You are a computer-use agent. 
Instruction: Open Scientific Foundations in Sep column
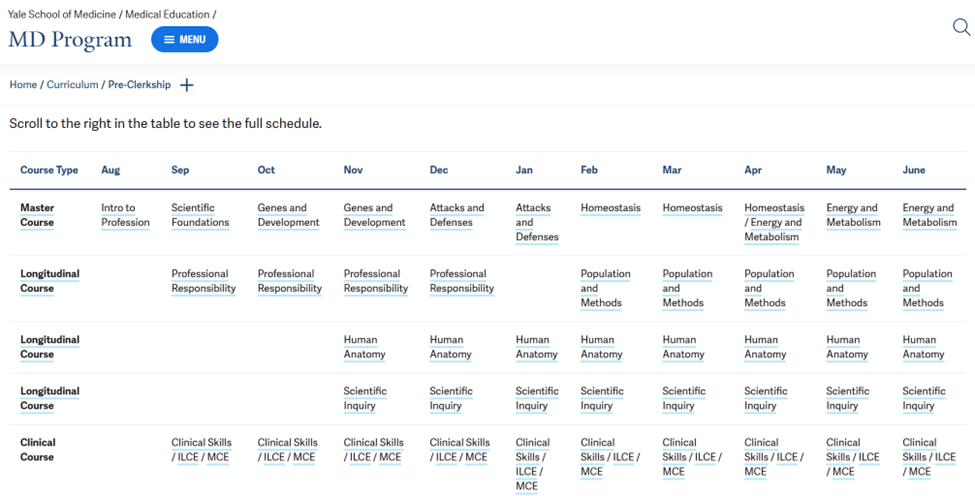pyautogui.click(x=200, y=215)
